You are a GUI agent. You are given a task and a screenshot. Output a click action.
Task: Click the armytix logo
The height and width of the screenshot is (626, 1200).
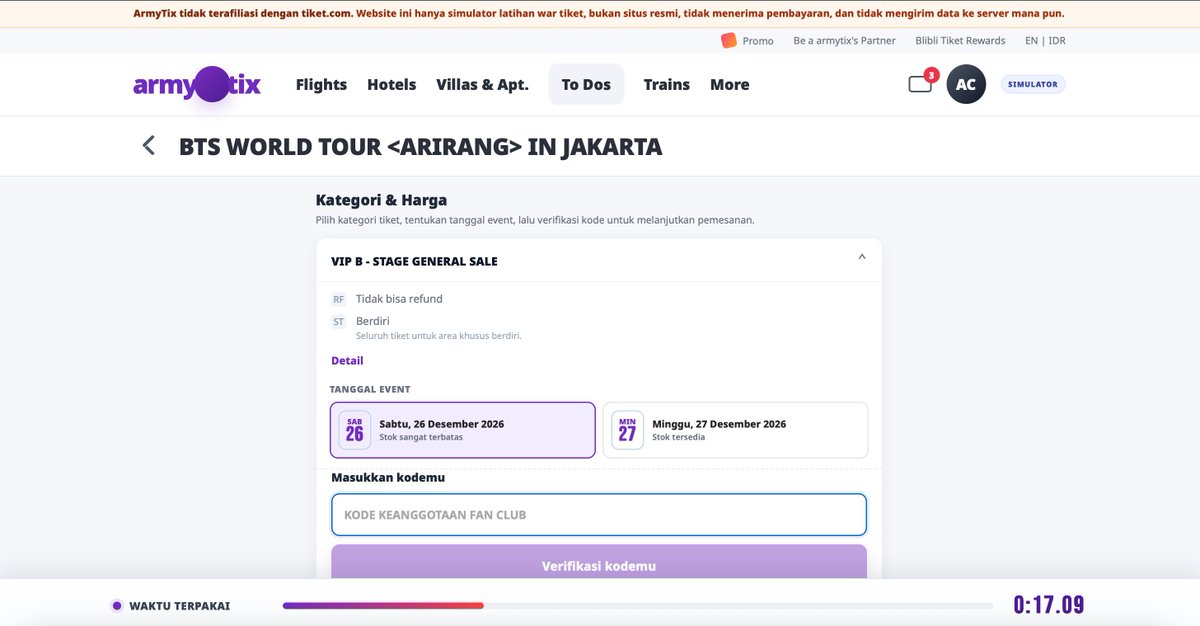tap(197, 85)
